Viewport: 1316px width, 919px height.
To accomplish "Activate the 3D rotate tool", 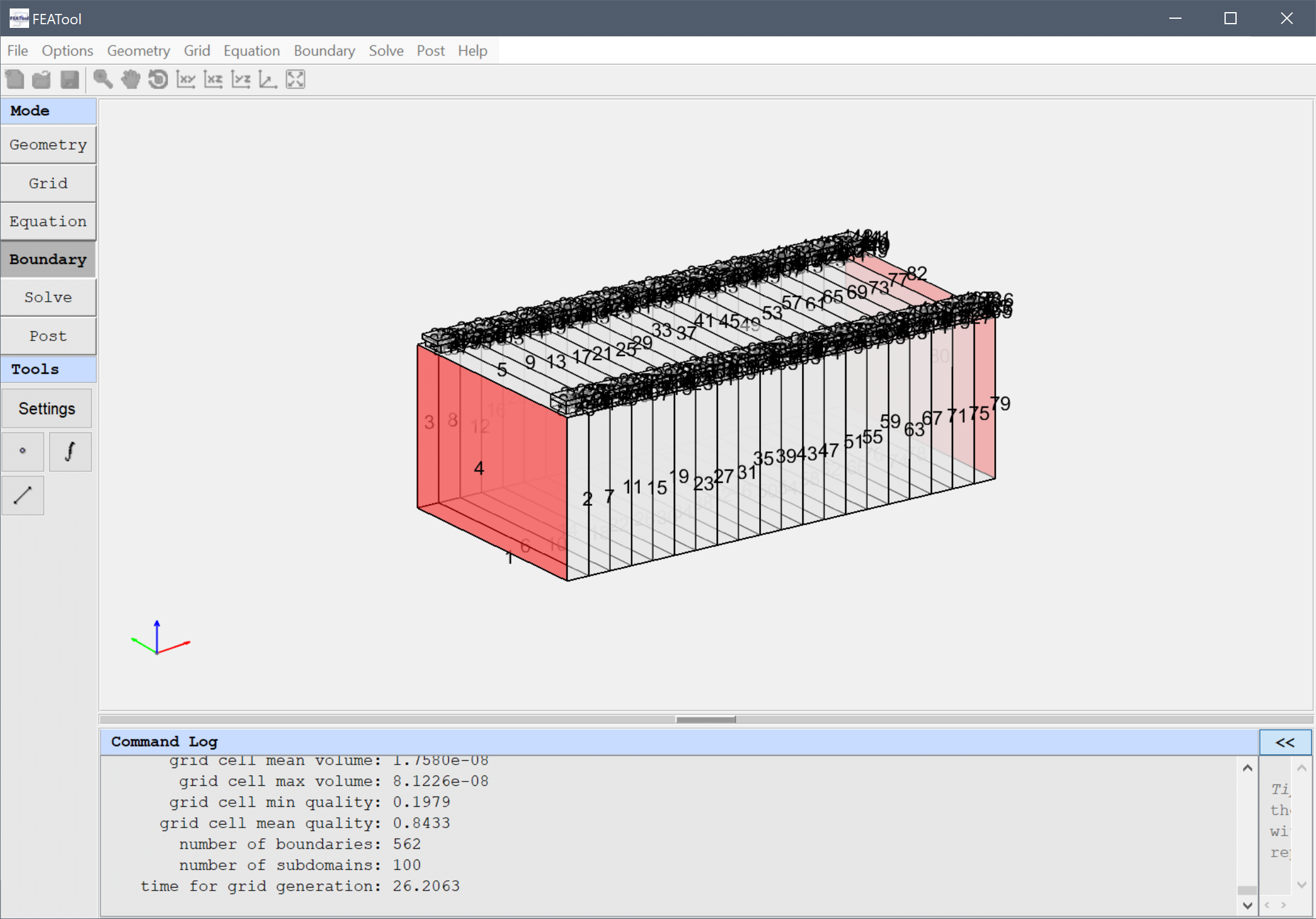I will pyautogui.click(x=158, y=79).
